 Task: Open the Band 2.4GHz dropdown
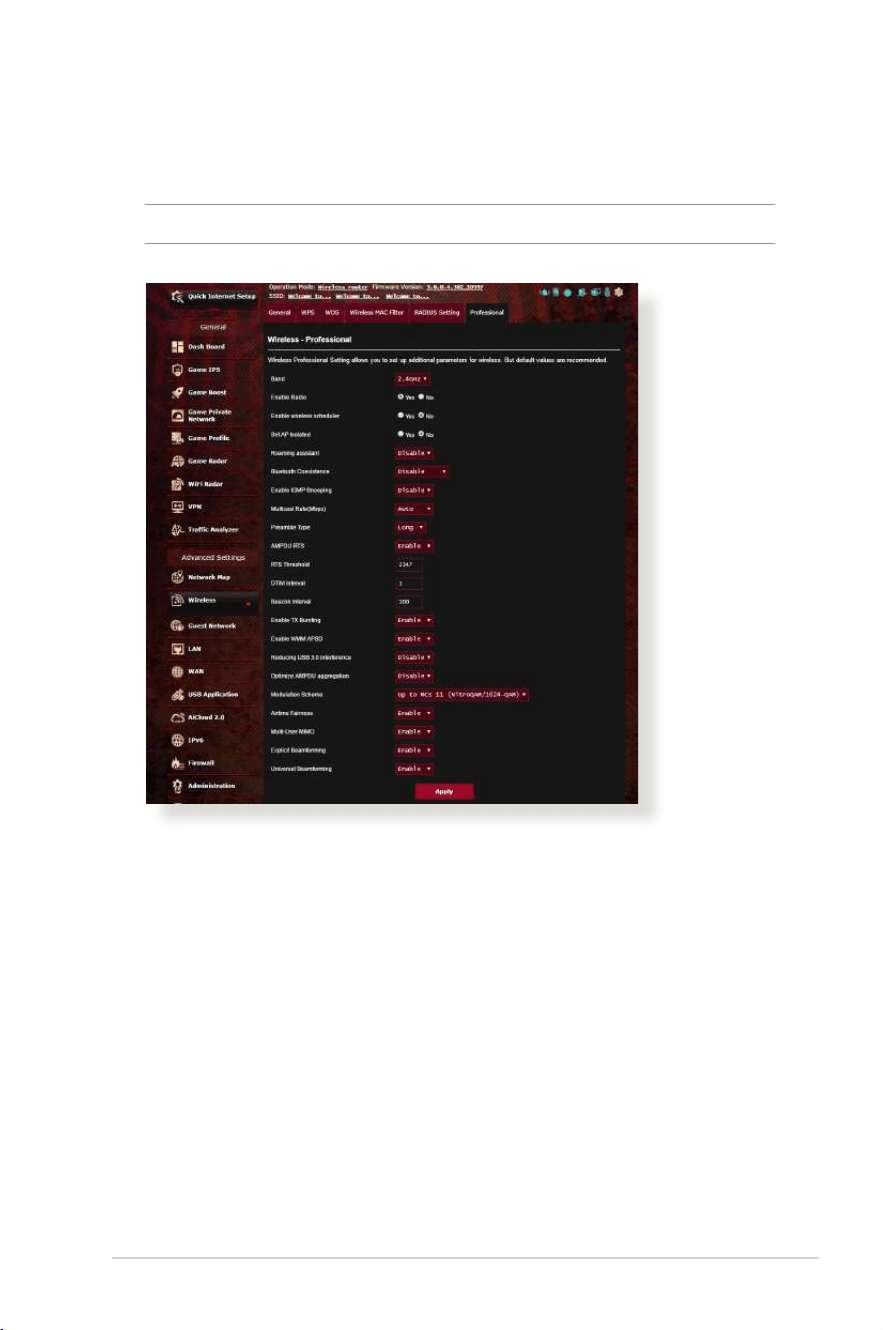click(413, 379)
